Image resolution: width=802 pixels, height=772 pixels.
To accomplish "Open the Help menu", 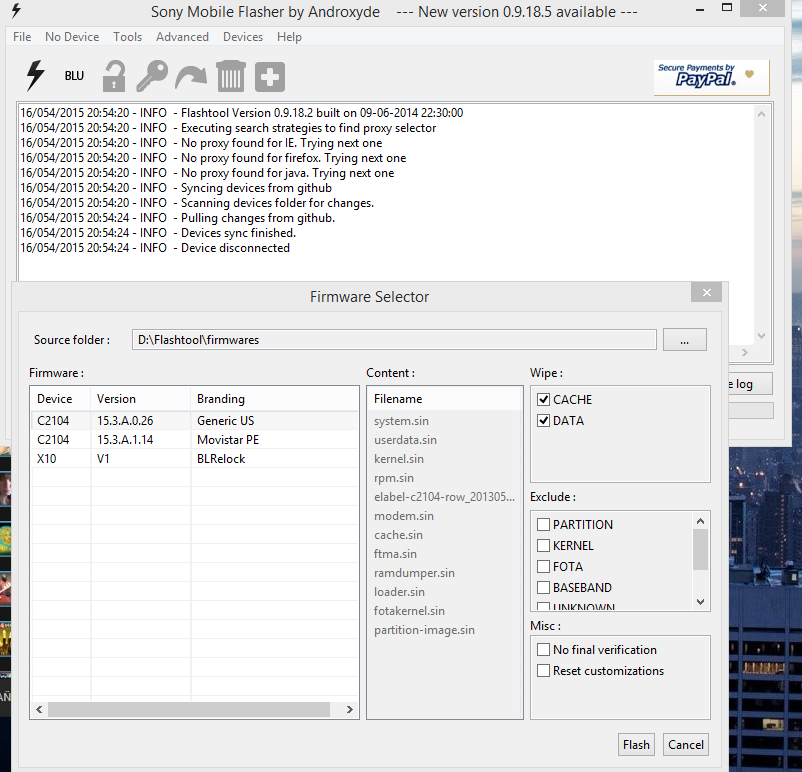I will coord(289,37).
